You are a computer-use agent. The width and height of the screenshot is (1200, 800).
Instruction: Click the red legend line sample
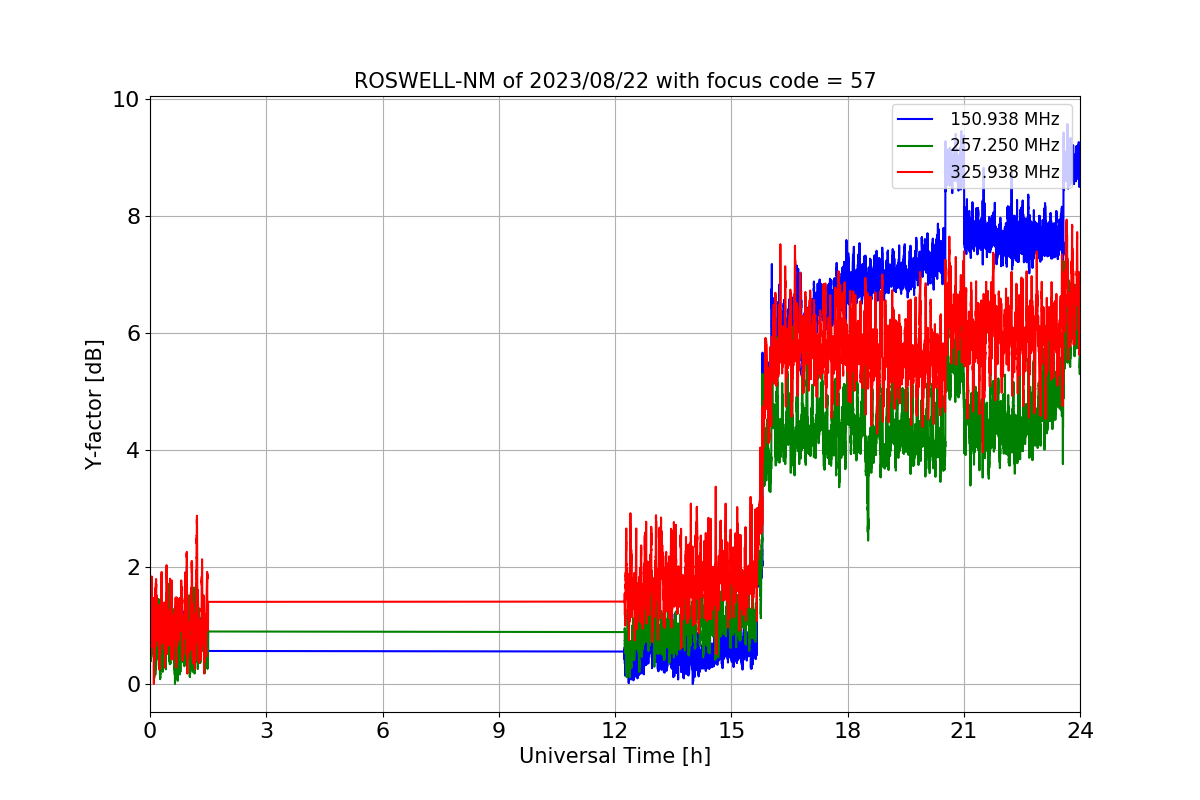pos(916,172)
